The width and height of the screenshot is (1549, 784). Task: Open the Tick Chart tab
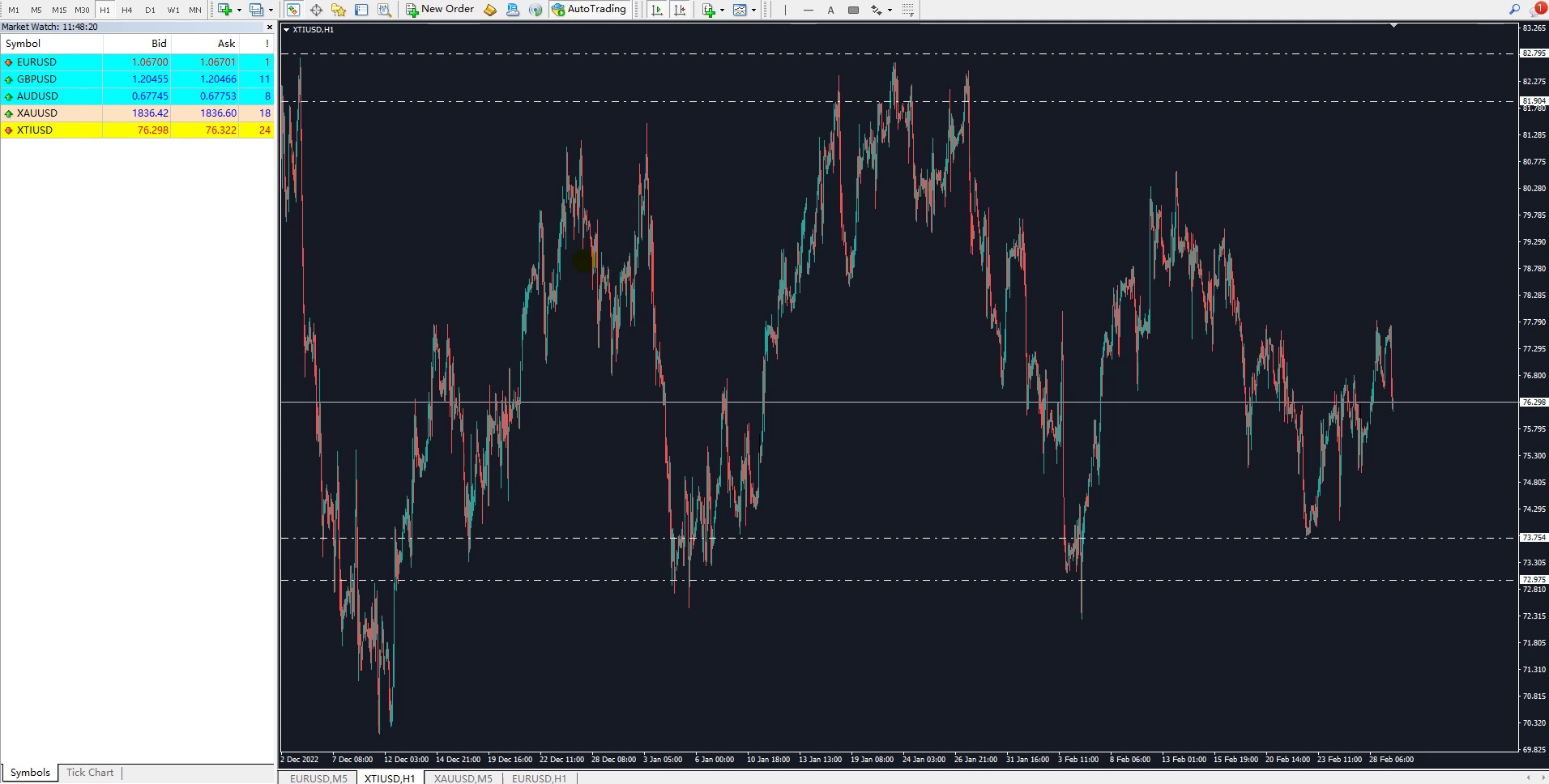[x=90, y=773]
